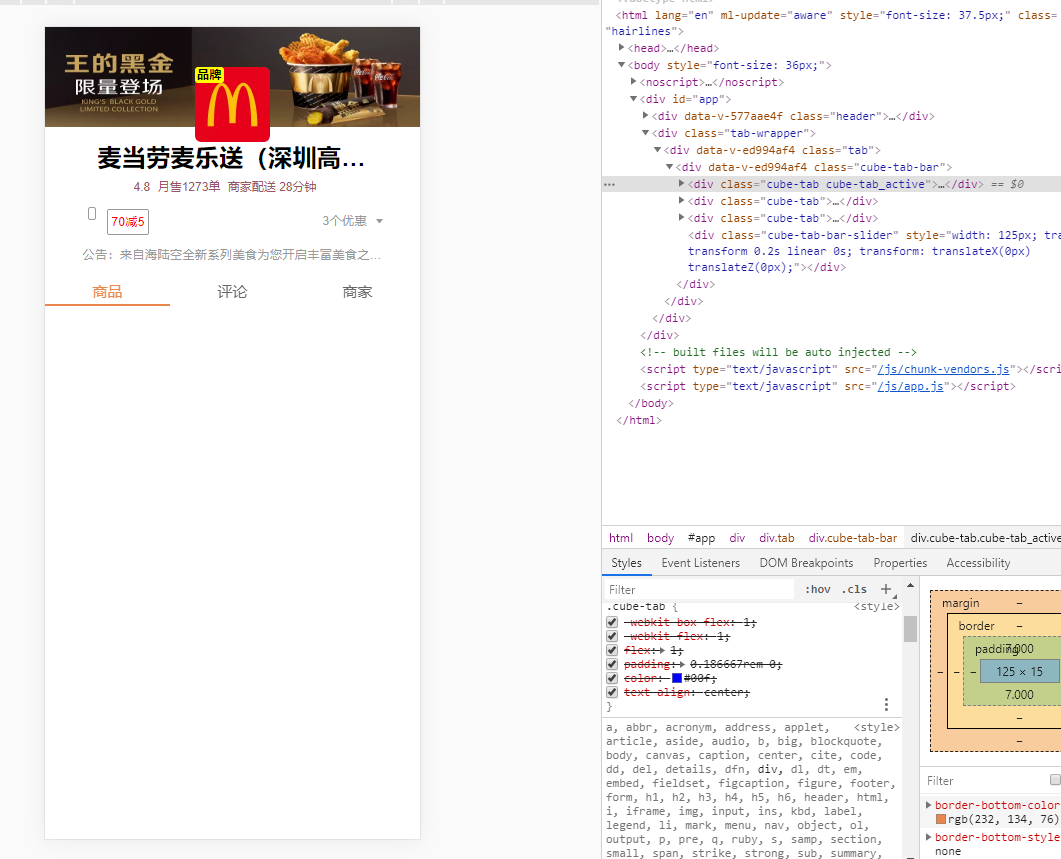Click the .cls element classes icon
Screen dimensions: 1061x859
[x=854, y=589]
